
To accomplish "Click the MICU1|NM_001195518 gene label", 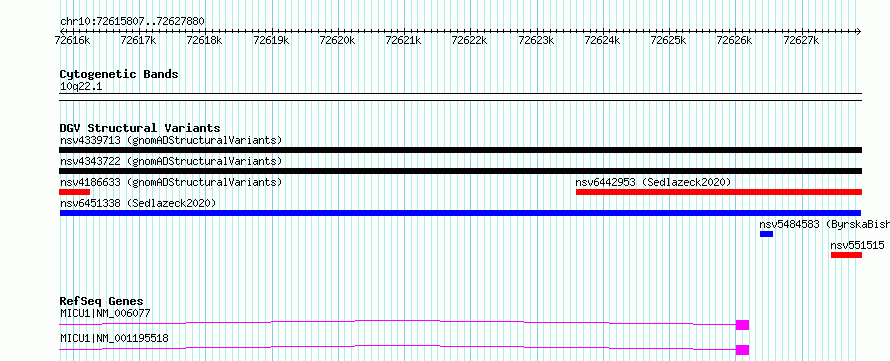I will (114, 338).
